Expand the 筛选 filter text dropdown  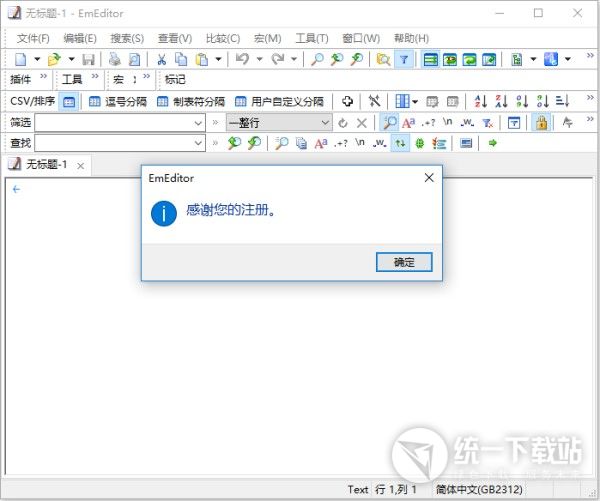(198, 123)
